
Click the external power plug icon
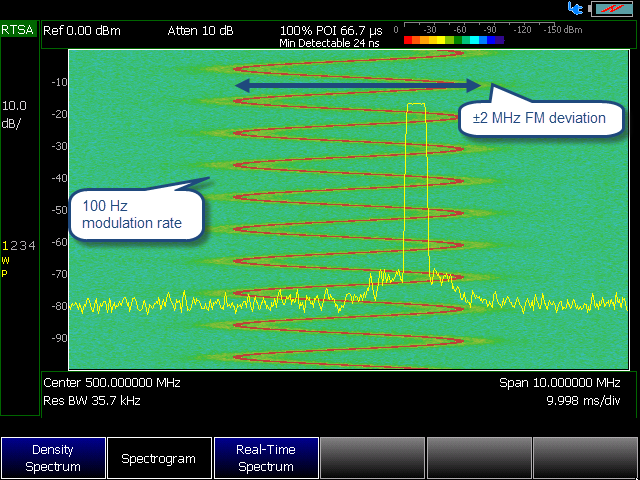576,8
